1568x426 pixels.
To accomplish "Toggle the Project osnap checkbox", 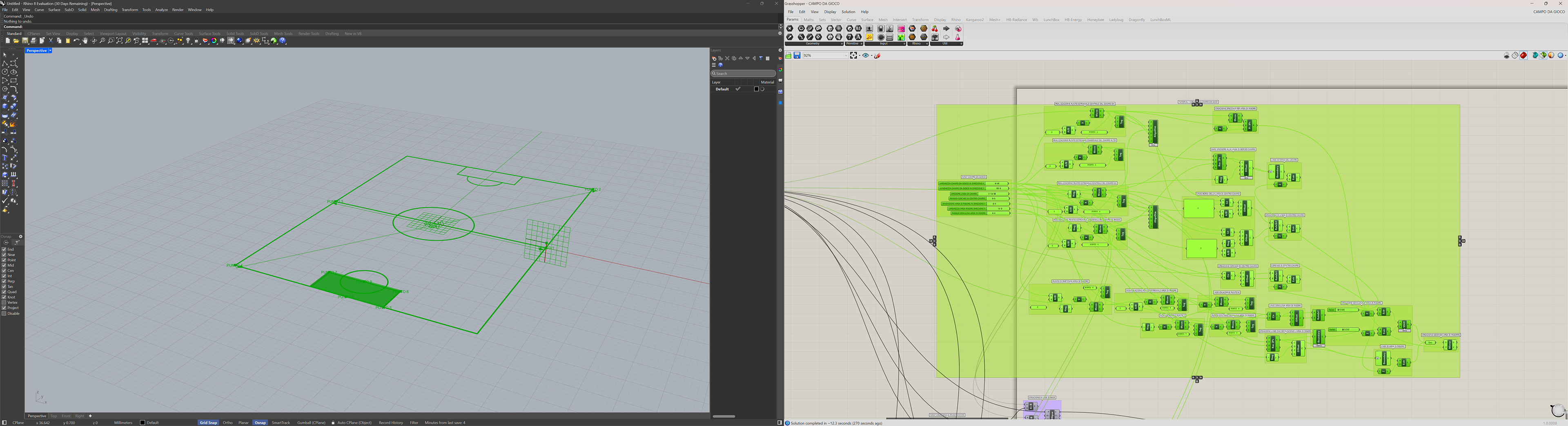I will (4, 308).
